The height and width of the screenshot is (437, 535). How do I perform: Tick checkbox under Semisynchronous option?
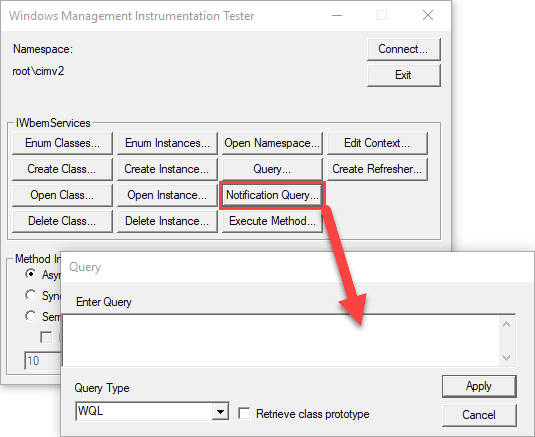click(46, 337)
